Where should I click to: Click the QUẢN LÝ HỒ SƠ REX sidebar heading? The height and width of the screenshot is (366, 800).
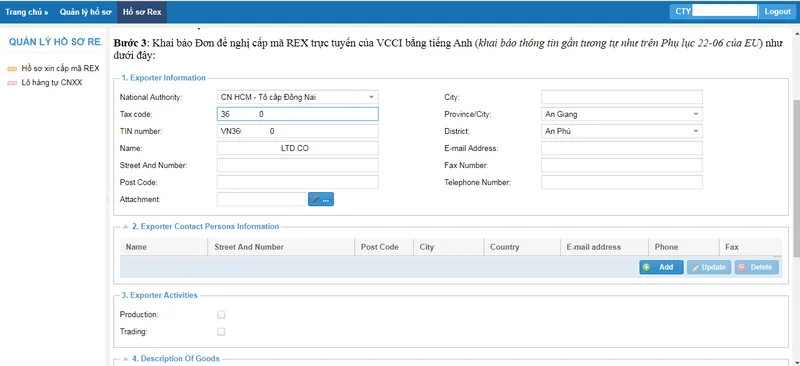coord(55,42)
